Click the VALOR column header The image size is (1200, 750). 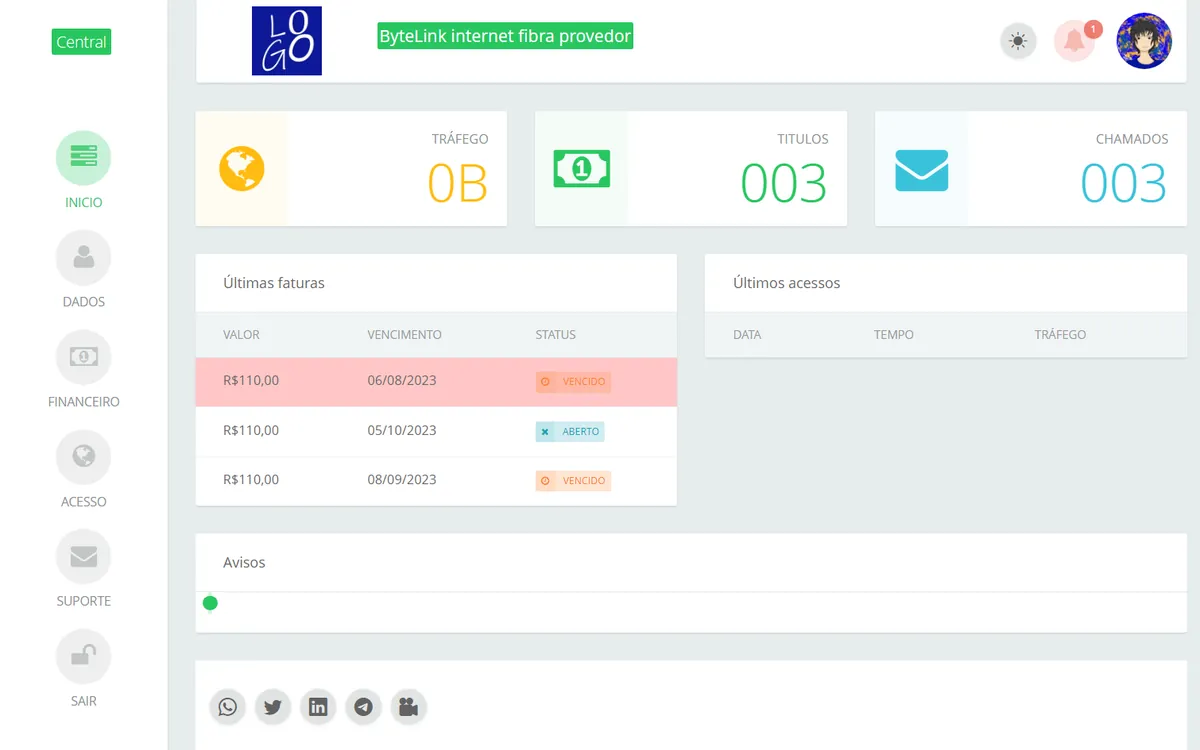click(x=241, y=335)
